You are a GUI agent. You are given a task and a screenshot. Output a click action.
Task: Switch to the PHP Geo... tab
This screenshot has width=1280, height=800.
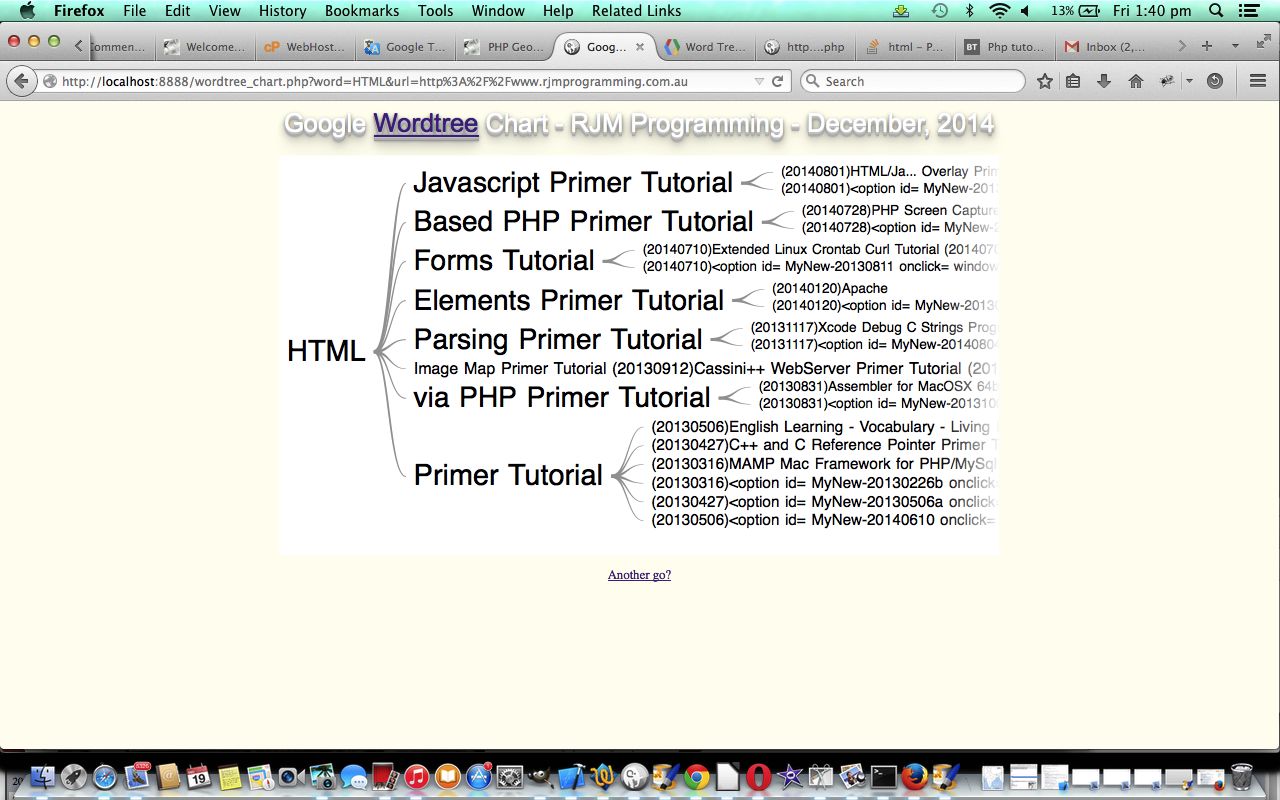pos(505,47)
